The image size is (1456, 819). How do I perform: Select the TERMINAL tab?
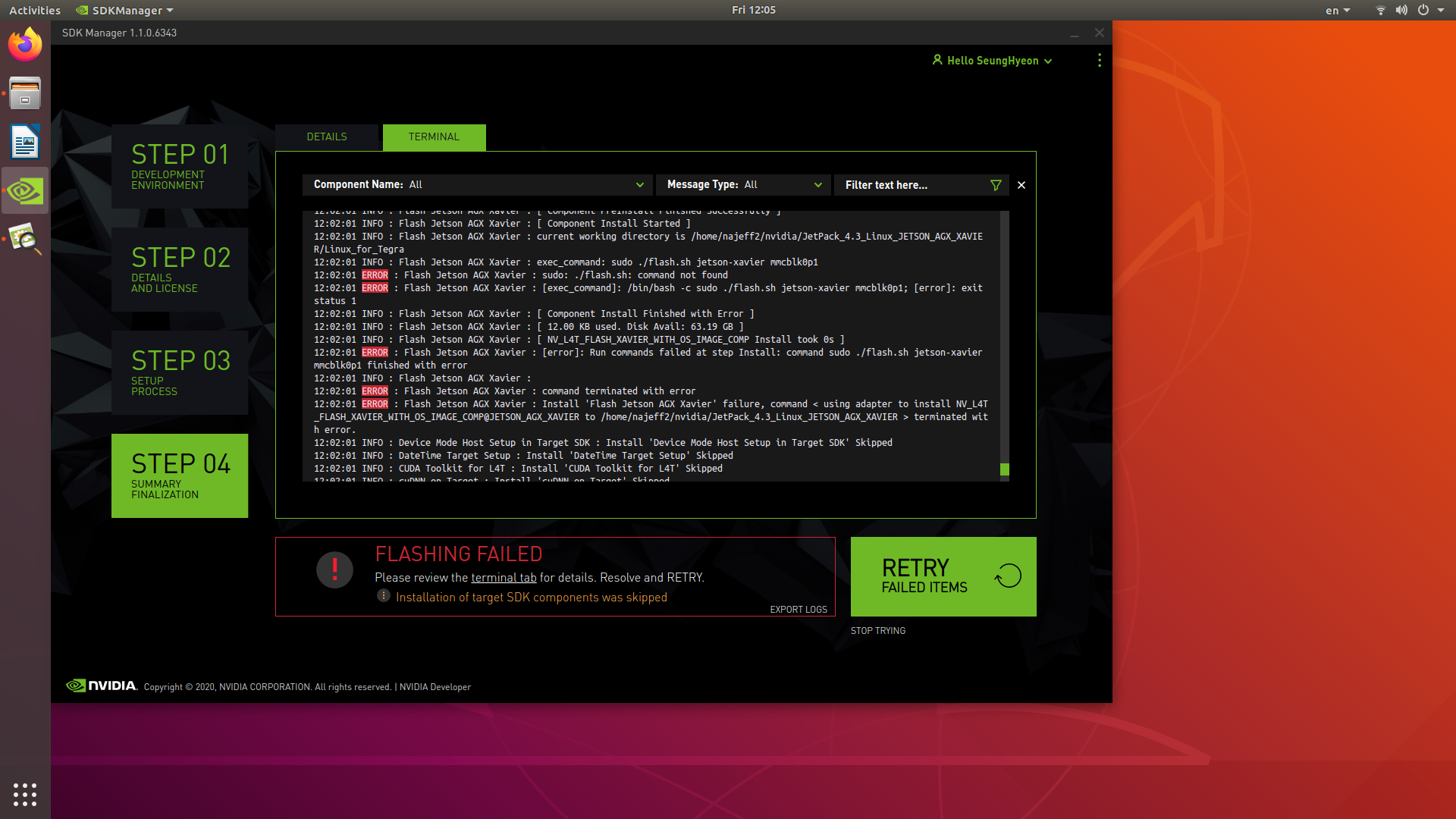(x=434, y=137)
